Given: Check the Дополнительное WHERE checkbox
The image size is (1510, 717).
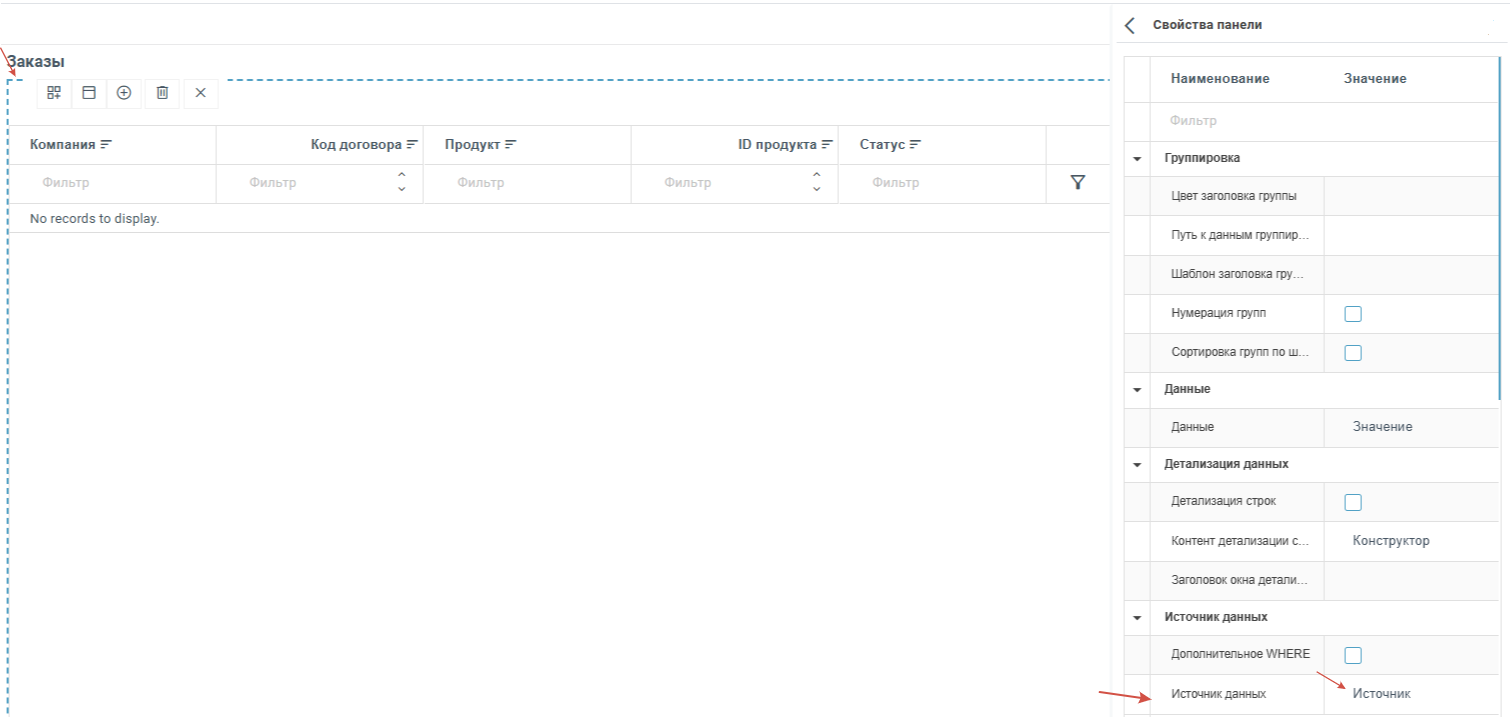Looking at the screenshot, I should (x=1353, y=655).
